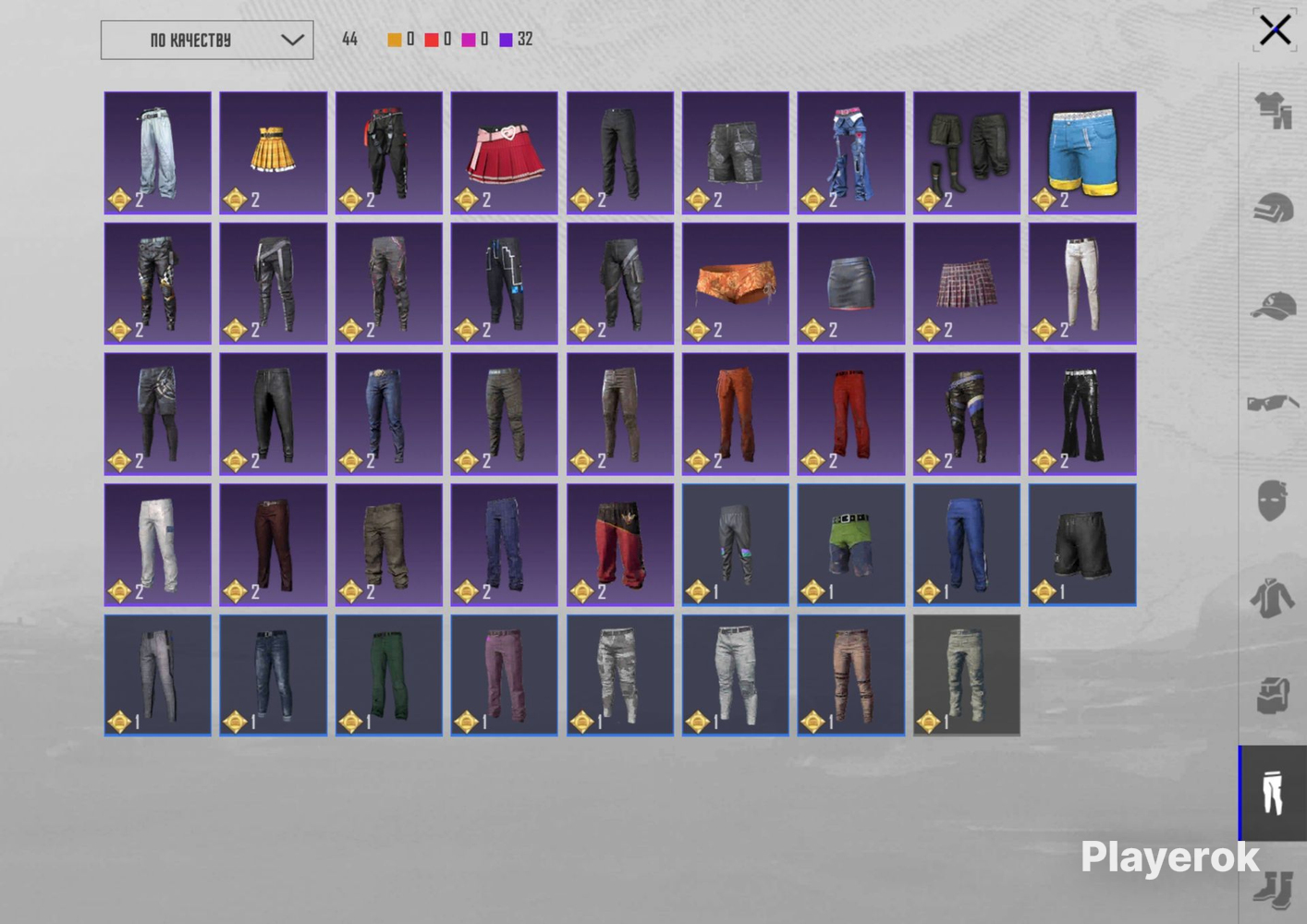1307x924 pixels.
Task: Open the sunglasses category icon
Action: (1273, 403)
